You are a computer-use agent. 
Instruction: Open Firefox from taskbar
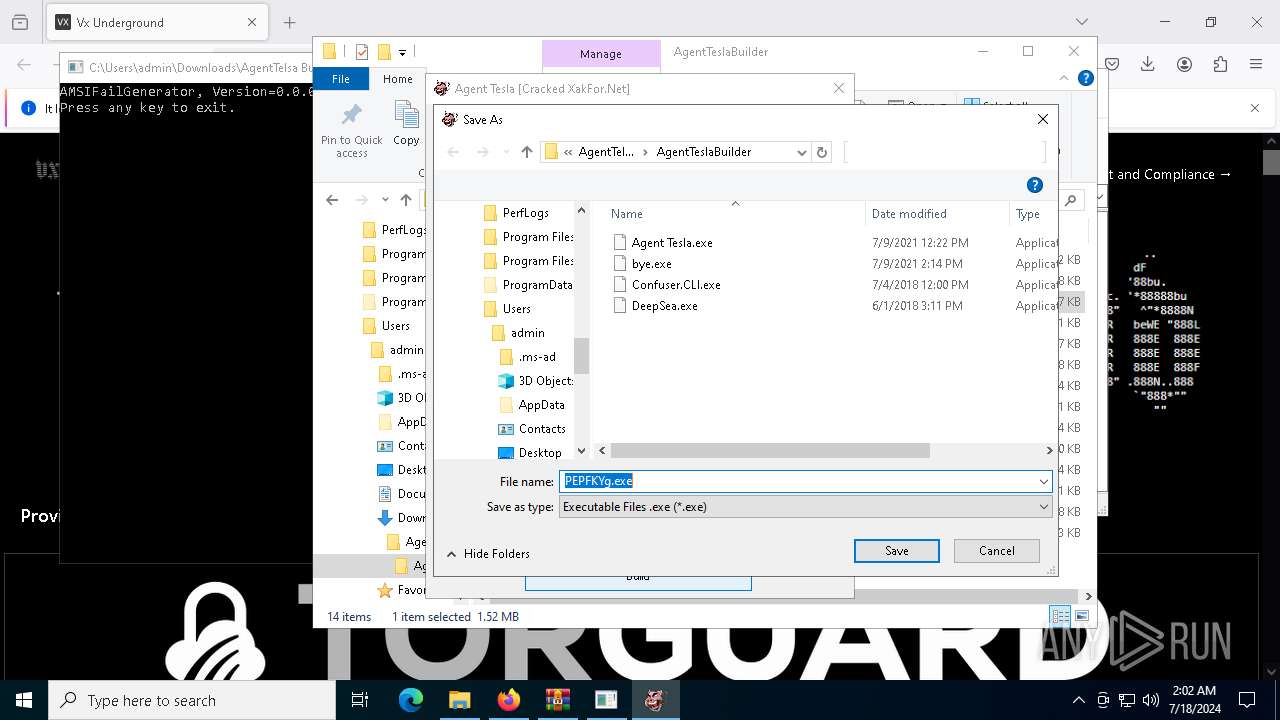pos(508,700)
